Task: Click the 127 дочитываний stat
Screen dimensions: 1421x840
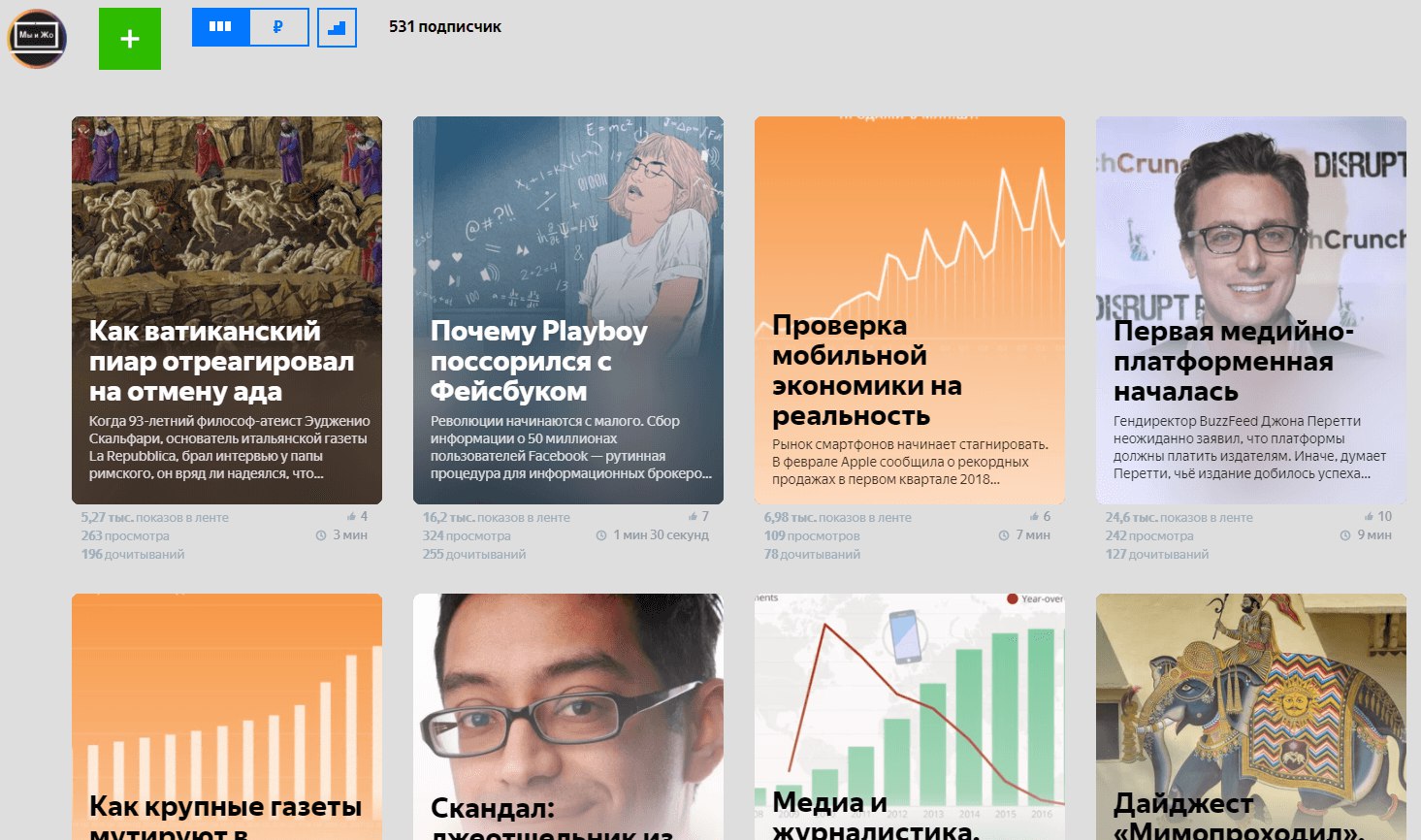Action: [x=1157, y=554]
